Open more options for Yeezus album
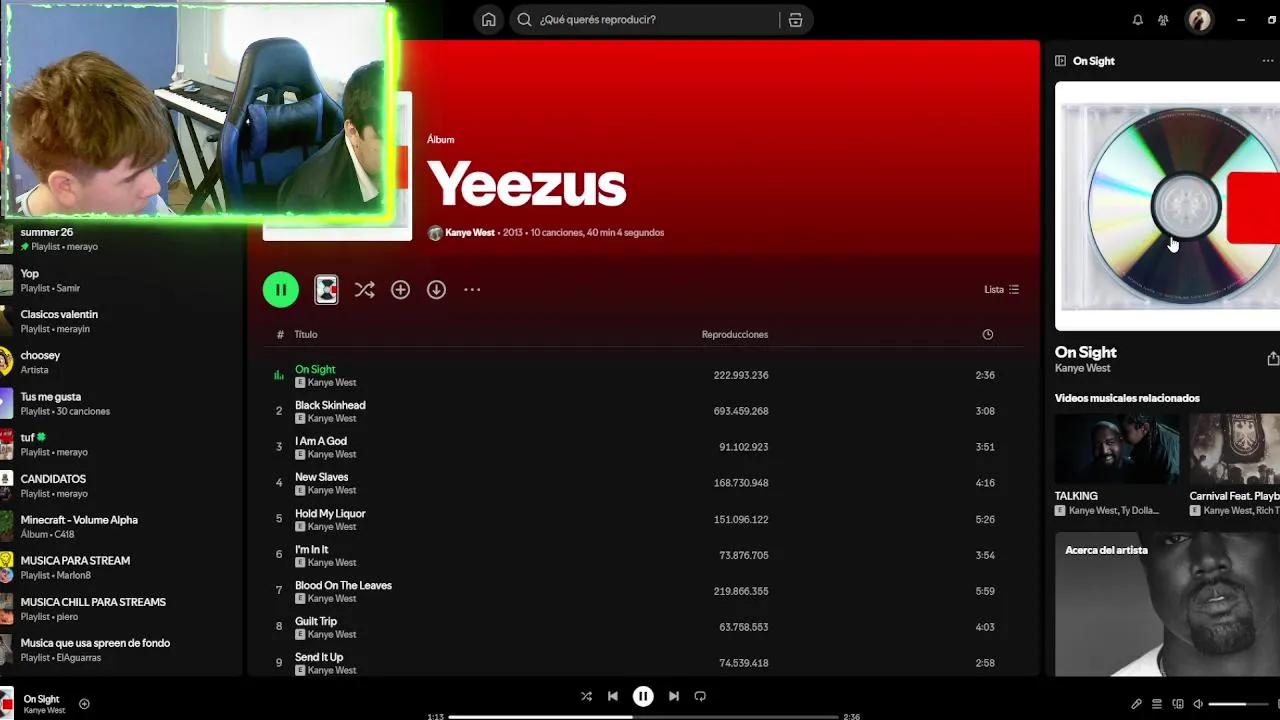 click(x=472, y=290)
